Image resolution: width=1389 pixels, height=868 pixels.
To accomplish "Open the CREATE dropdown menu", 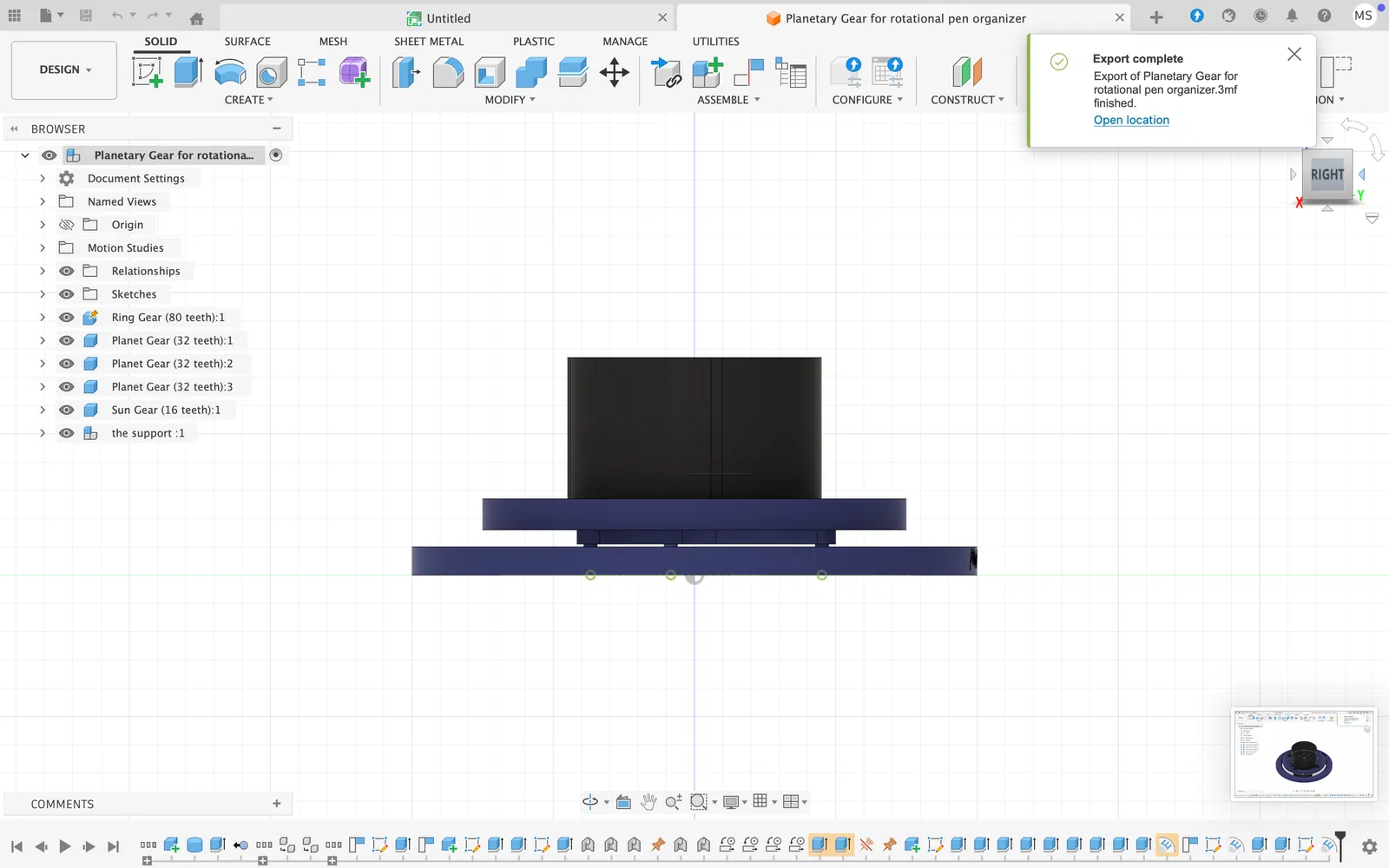I will pos(248,100).
